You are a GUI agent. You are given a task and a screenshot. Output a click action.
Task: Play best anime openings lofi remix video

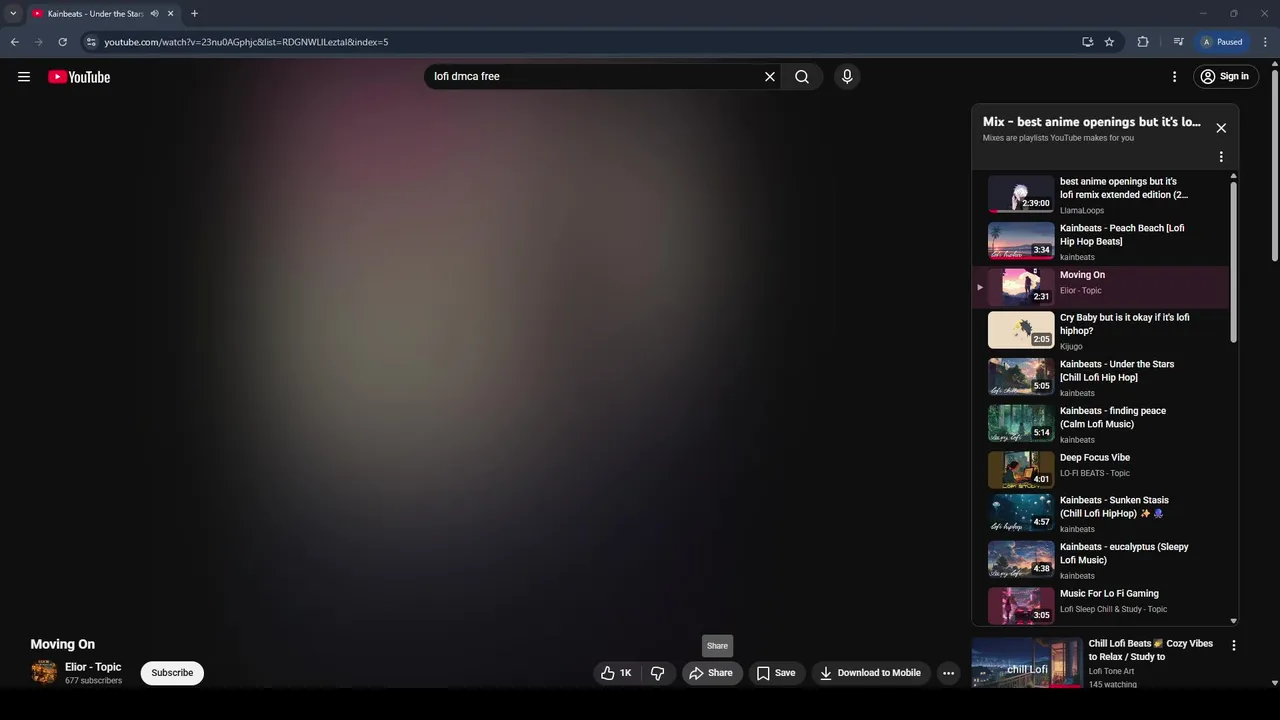click(x=1100, y=195)
